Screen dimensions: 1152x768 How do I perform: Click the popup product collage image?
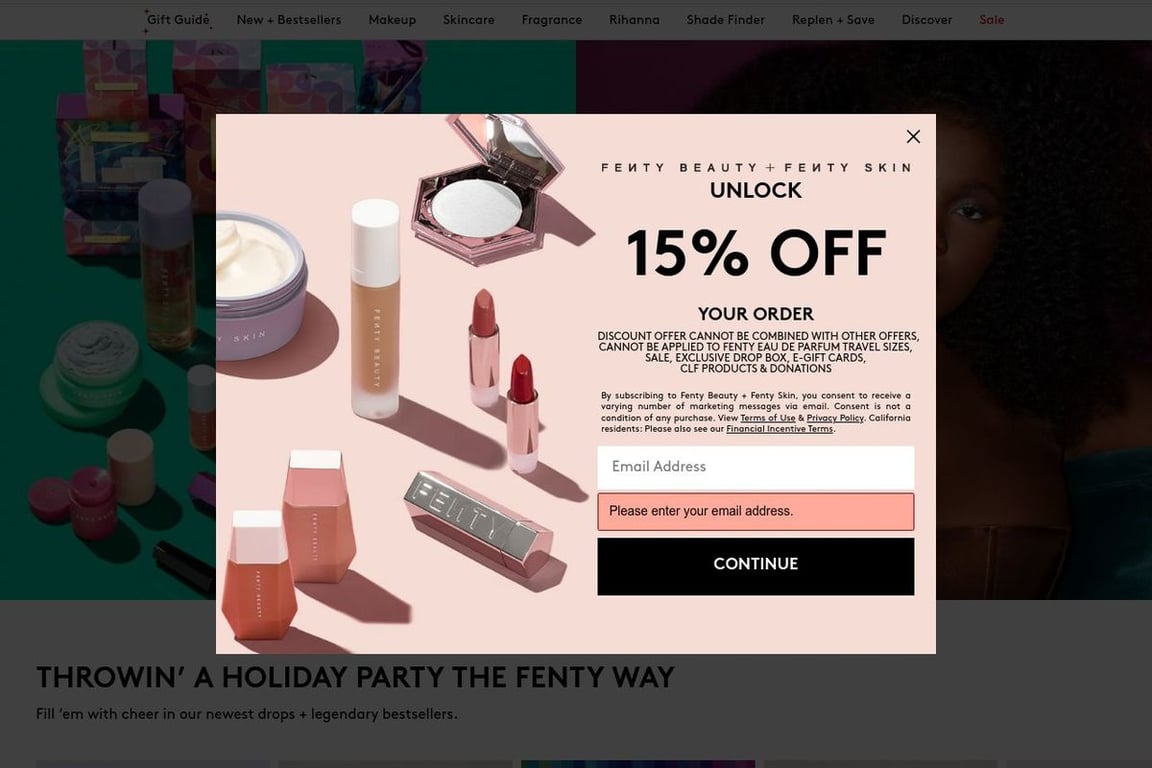tap(403, 384)
